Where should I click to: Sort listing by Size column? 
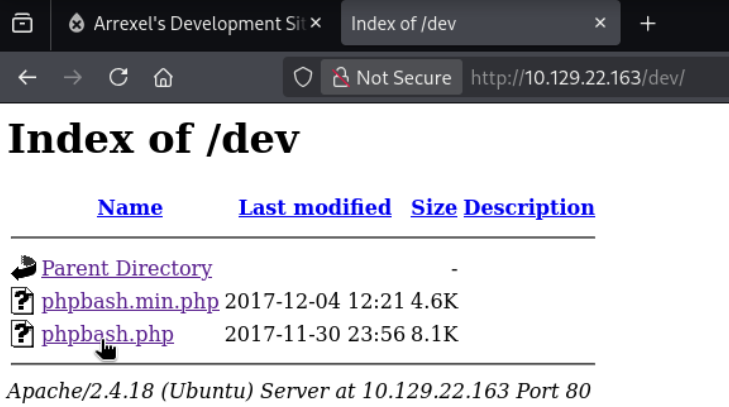coord(433,207)
